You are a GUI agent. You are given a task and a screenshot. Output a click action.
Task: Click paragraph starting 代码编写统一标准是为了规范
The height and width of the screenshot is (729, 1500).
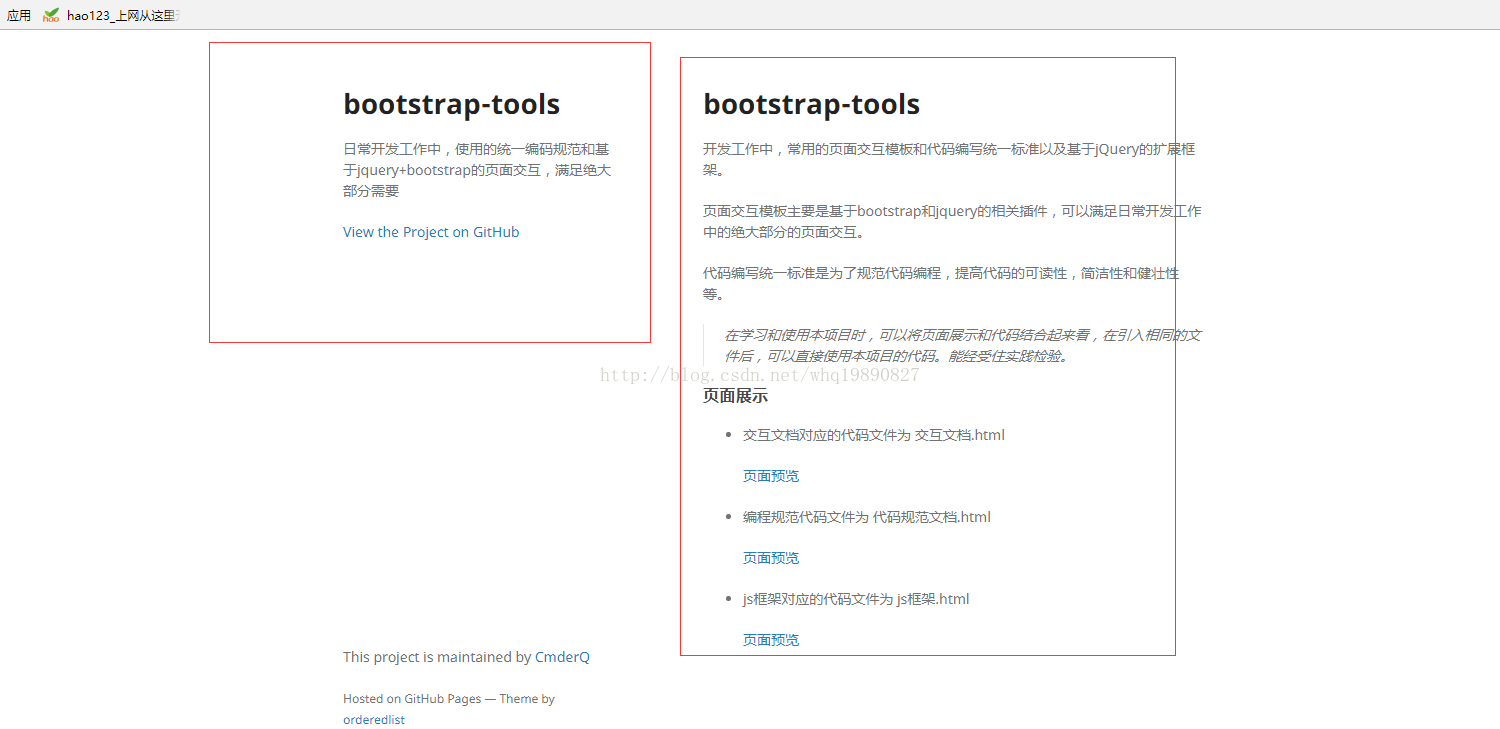941,283
